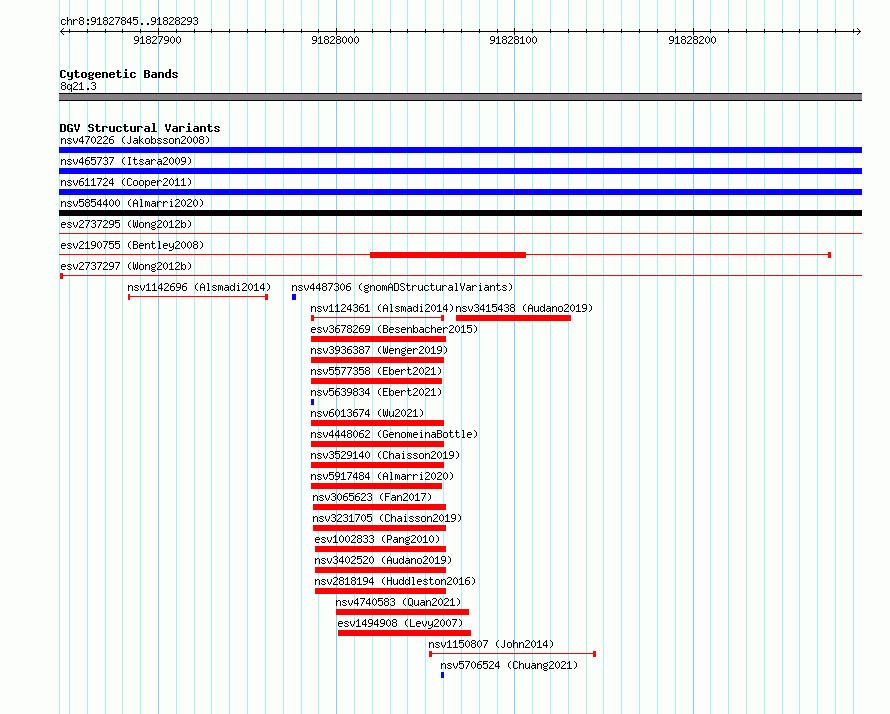890x714 pixels.
Task: Click the gray 8q21.3 cytogenetic band bar
Action: point(460,97)
